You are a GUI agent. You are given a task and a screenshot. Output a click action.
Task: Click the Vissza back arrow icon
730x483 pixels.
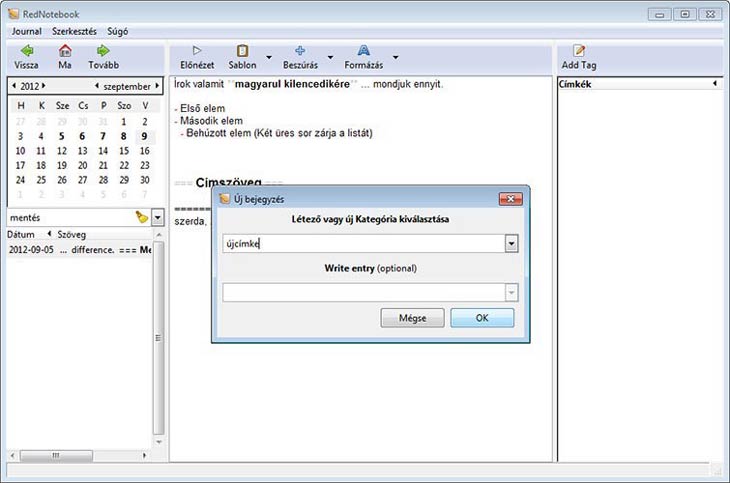(26, 51)
